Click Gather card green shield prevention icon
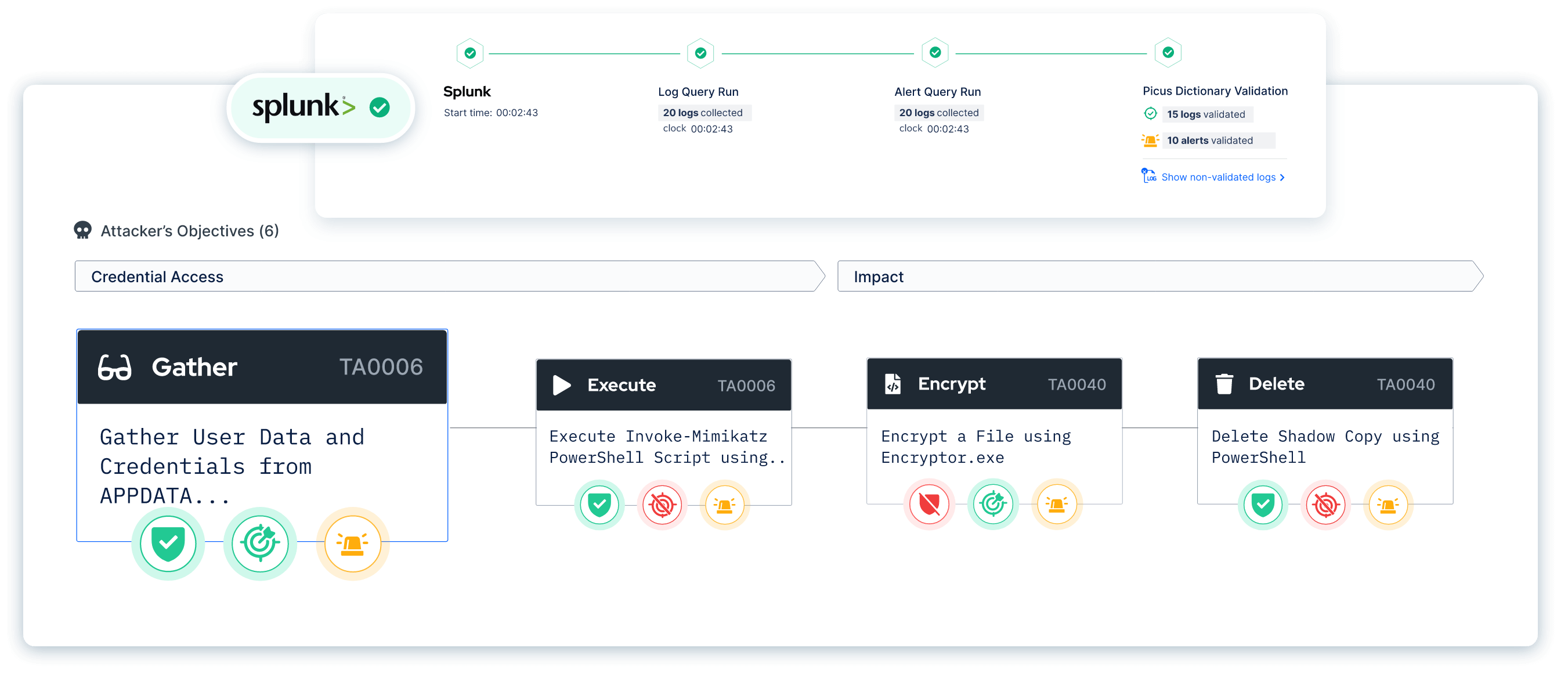 pyautogui.click(x=168, y=544)
